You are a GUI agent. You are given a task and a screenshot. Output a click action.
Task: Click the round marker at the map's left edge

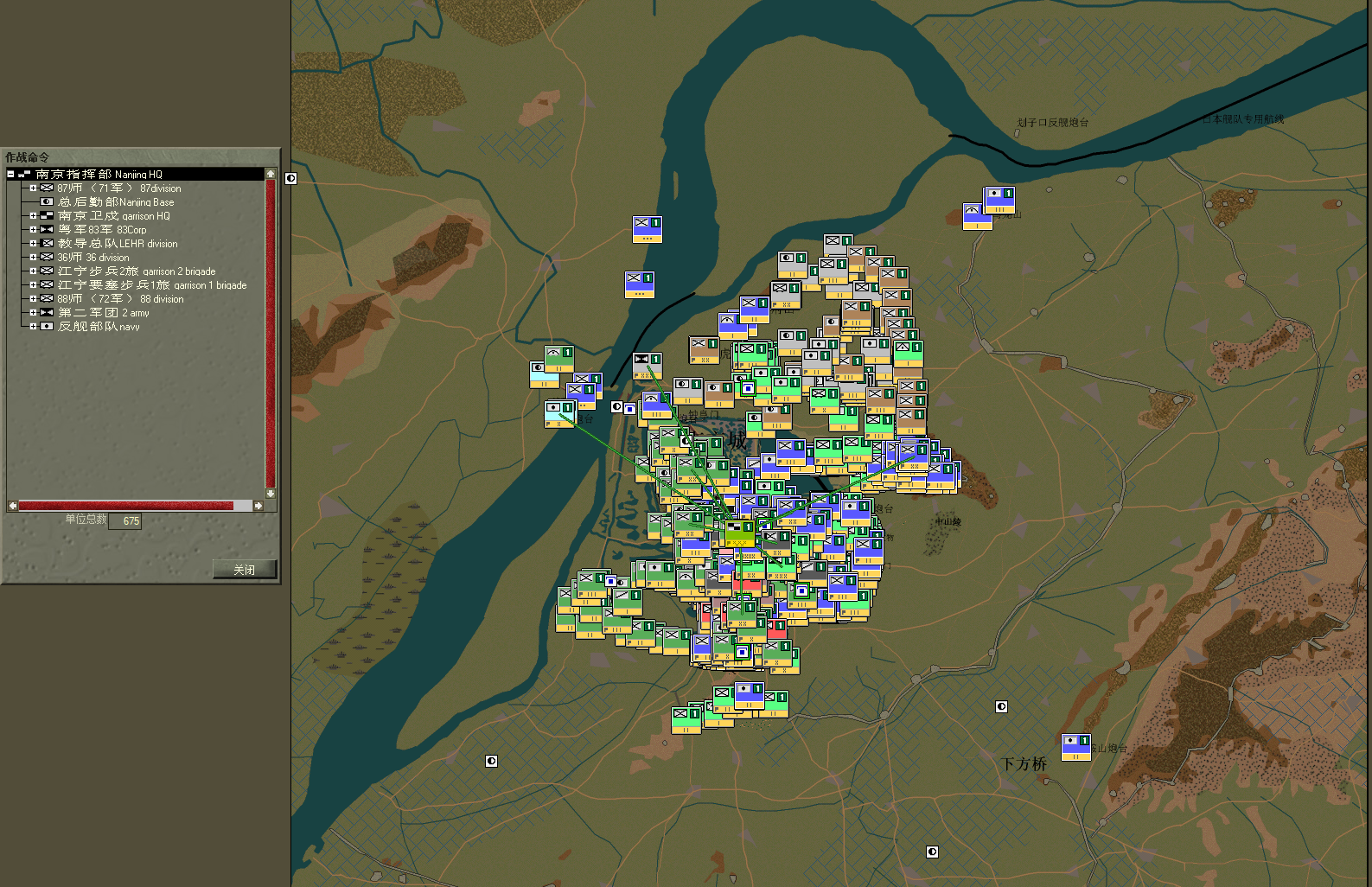[291, 178]
